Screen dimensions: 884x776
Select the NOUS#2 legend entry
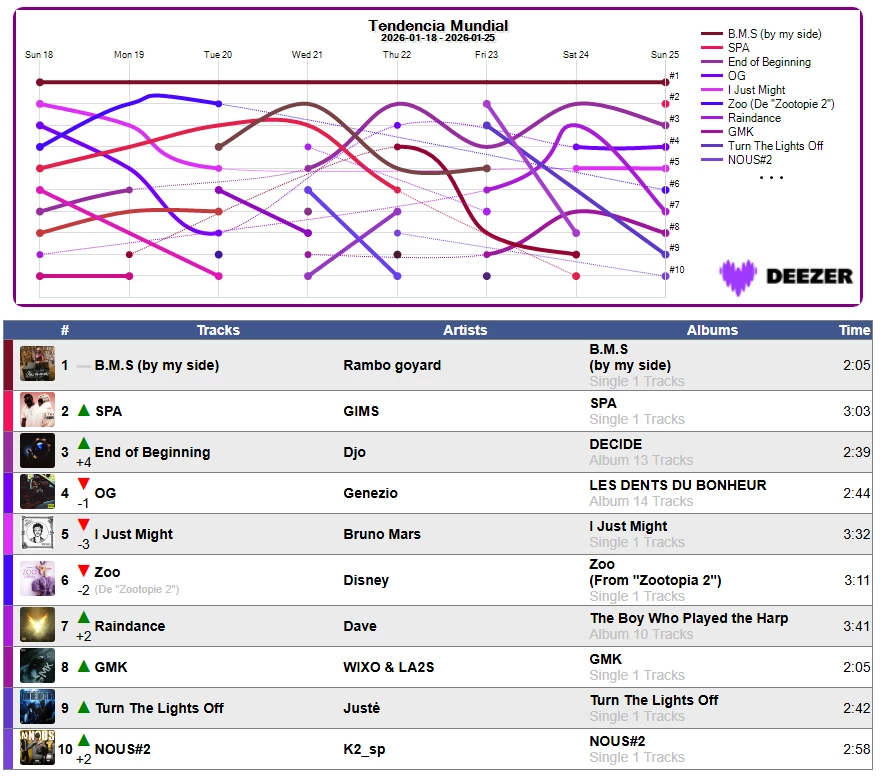pos(736,160)
